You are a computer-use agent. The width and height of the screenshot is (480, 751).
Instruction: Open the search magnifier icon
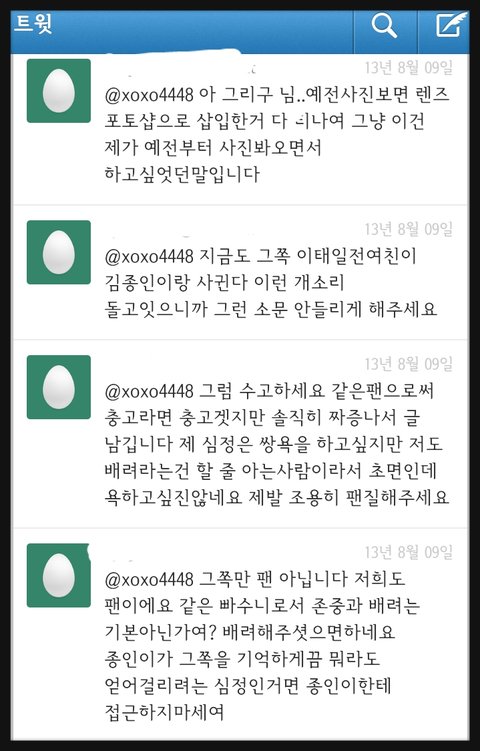coord(385,25)
